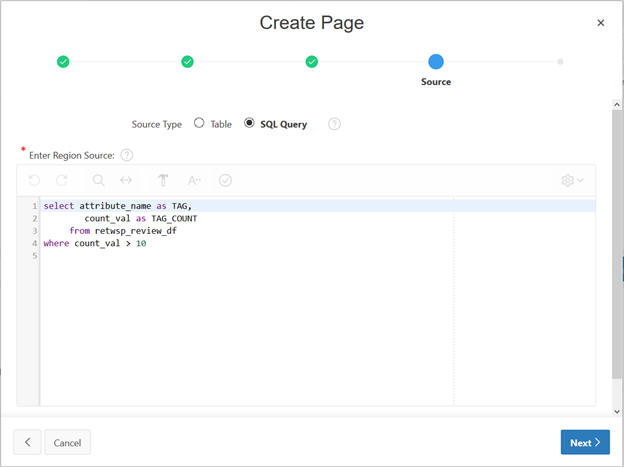Viewport: 624px width, 467px height.
Task: Go back with the previous arrow button
Action: tap(27, 442)
